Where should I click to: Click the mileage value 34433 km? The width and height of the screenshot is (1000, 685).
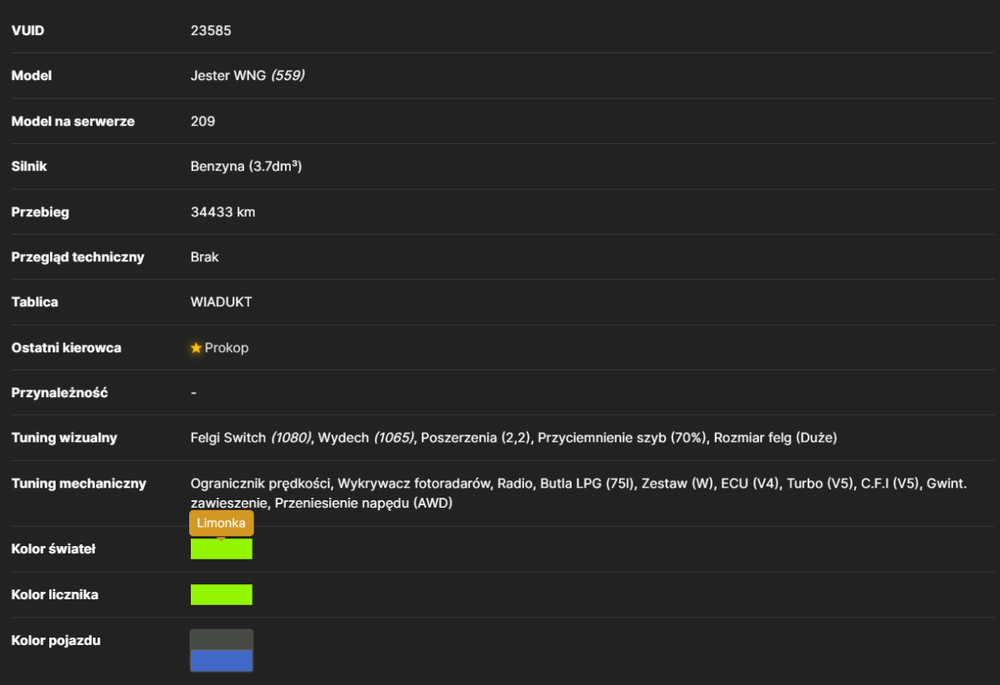pyautogui.click(x=223, y=212)
